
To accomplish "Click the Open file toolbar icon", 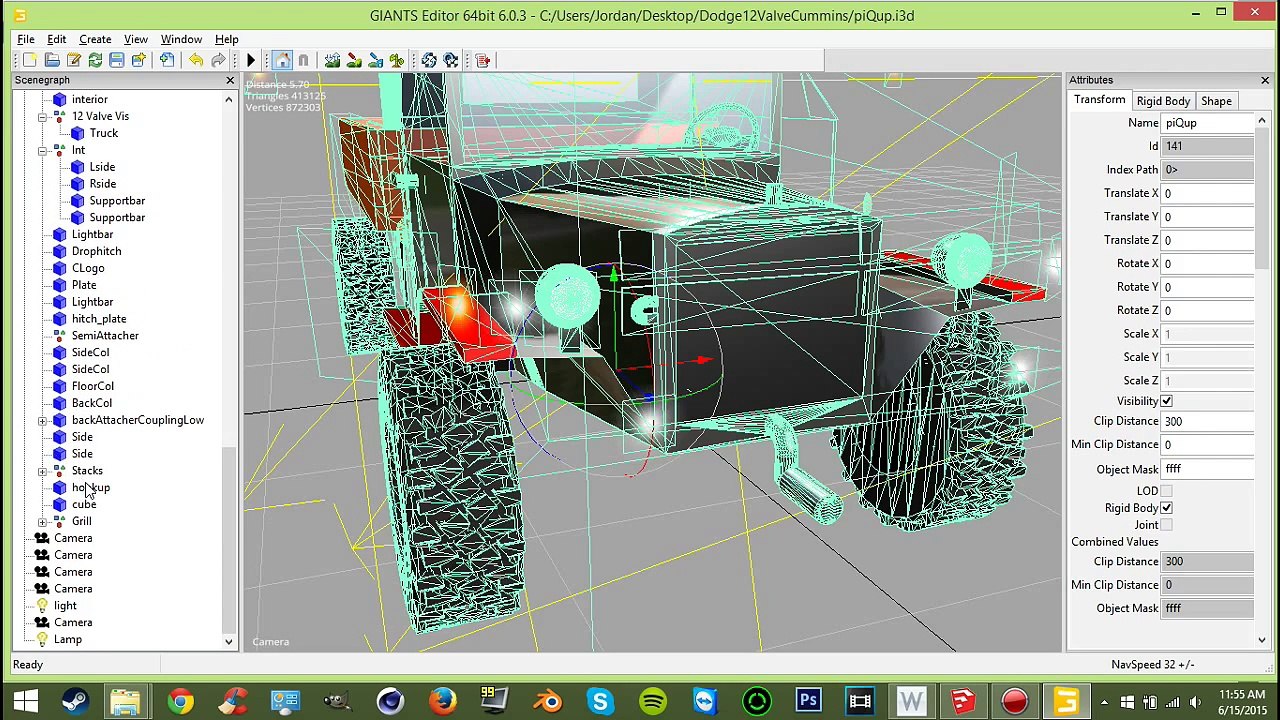I will [x=52, y=61].
